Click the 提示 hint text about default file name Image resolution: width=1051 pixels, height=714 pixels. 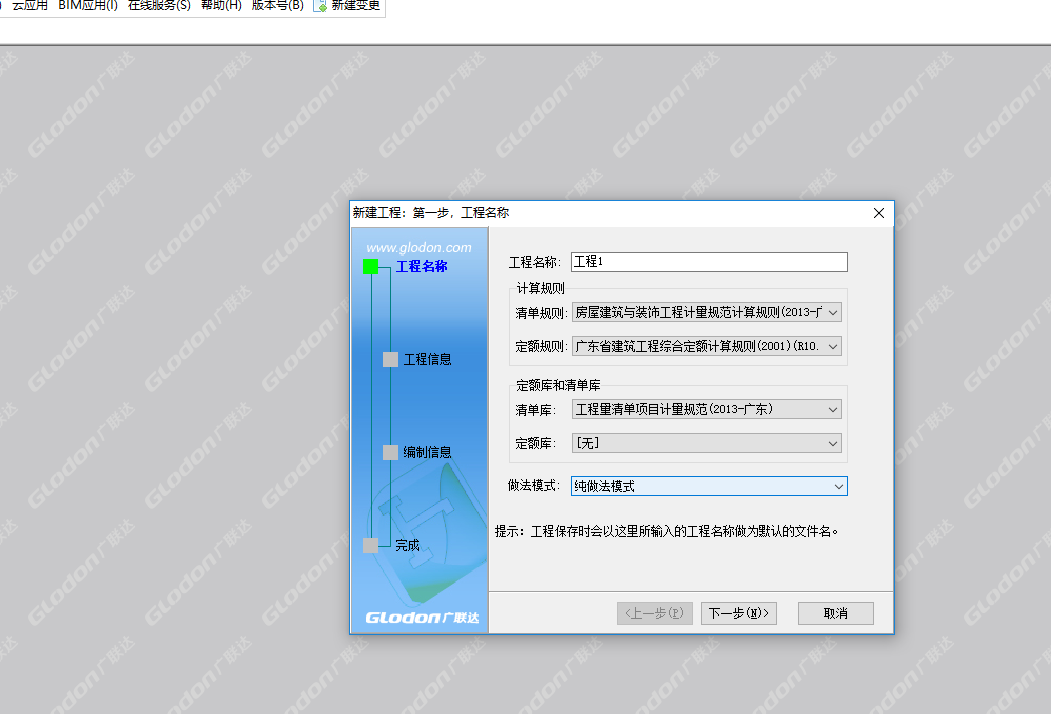666,532
